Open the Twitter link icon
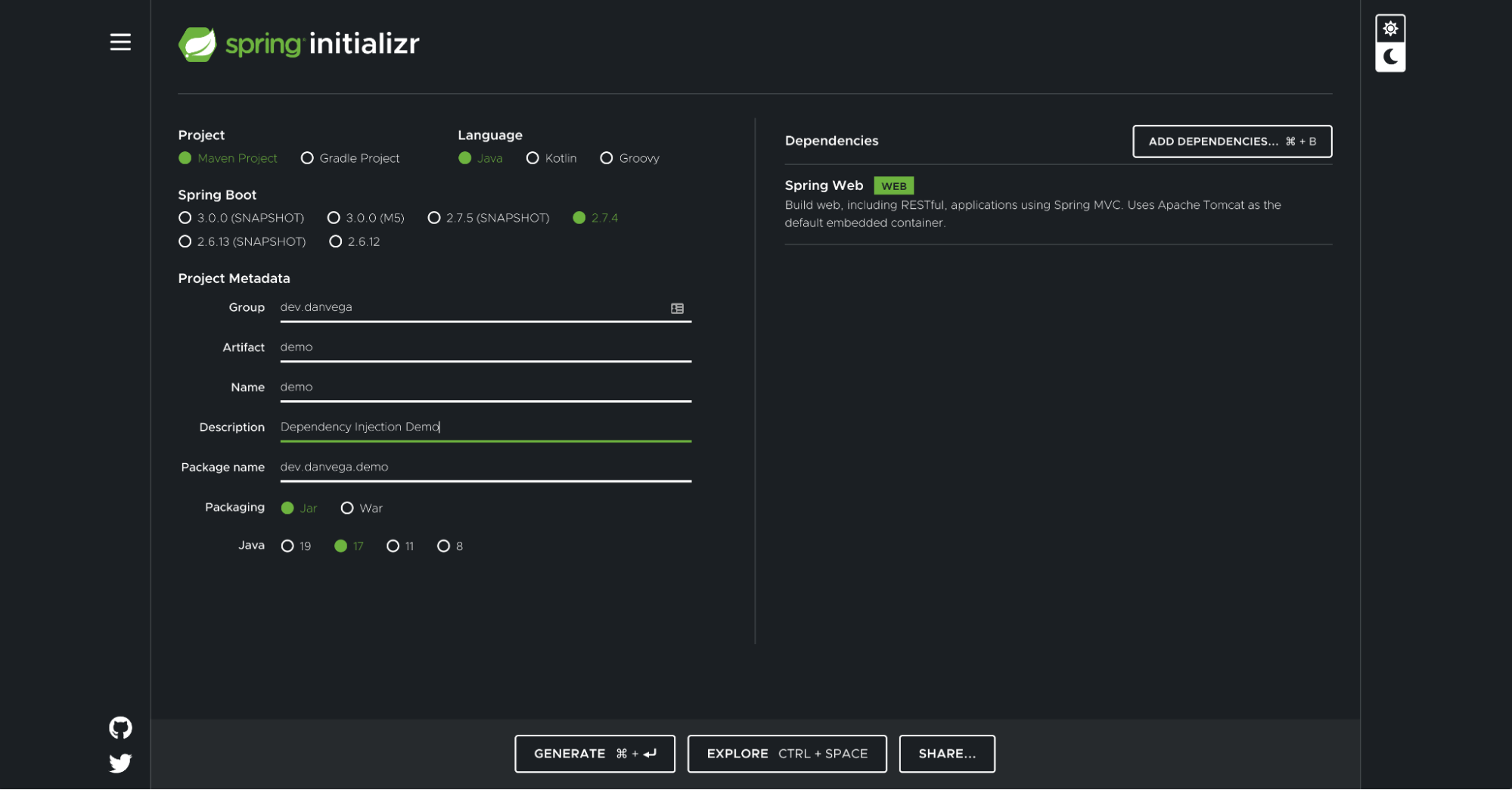The width and height of the screenshot is (1512, 790). 120,763
